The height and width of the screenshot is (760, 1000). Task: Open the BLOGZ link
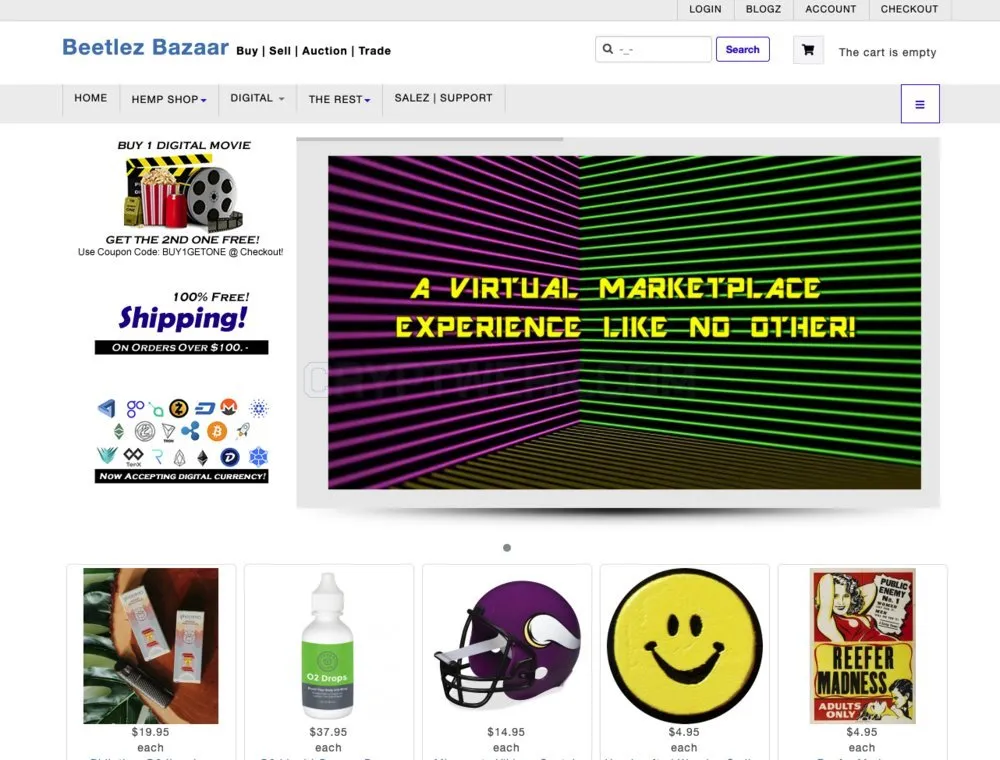[763, 9]
